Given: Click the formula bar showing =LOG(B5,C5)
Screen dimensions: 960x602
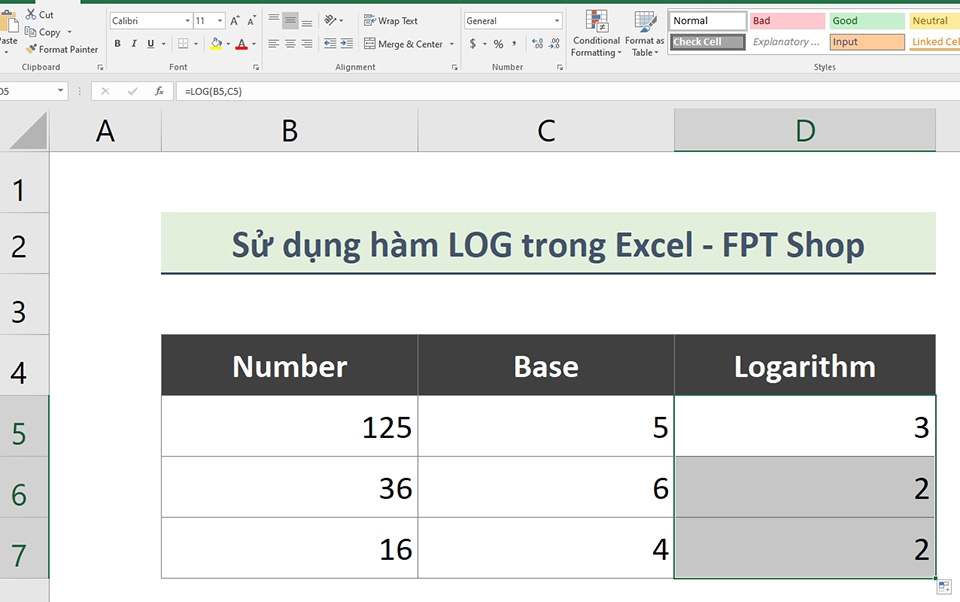Looking at the screenshot, I should click(x=568, y=91).
